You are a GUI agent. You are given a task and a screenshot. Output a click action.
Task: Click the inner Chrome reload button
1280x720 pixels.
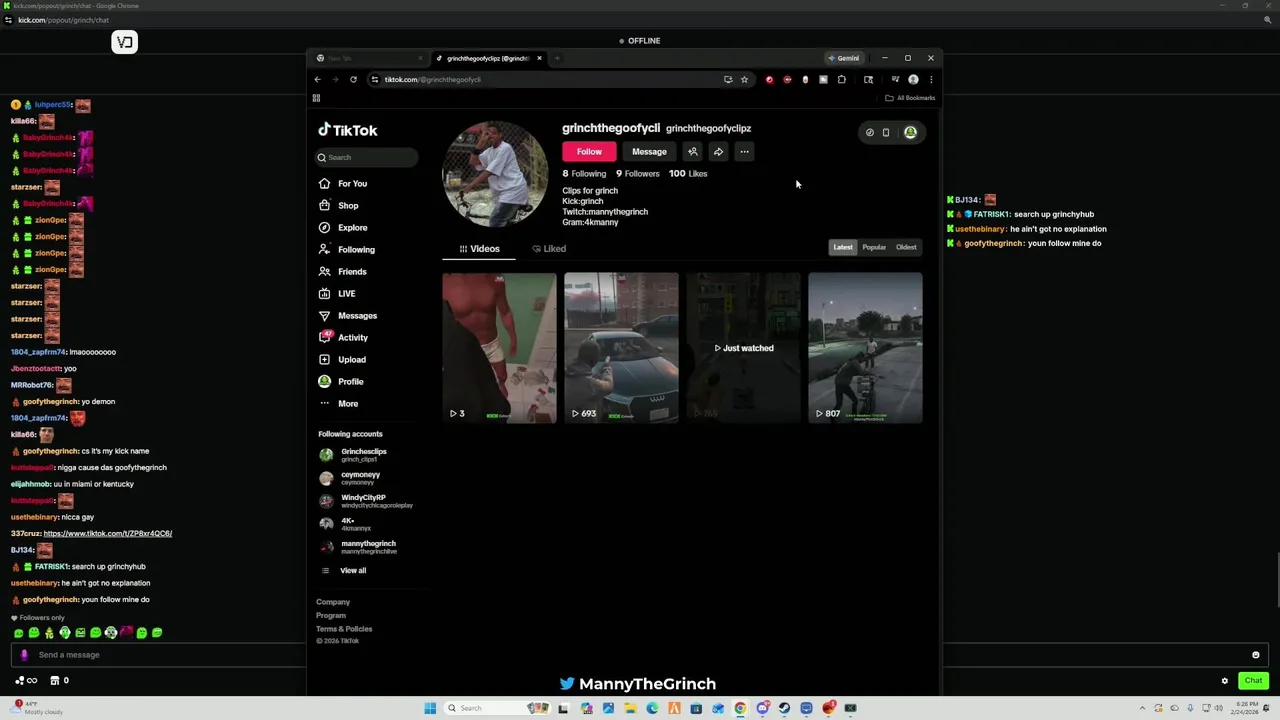(353, 80)
